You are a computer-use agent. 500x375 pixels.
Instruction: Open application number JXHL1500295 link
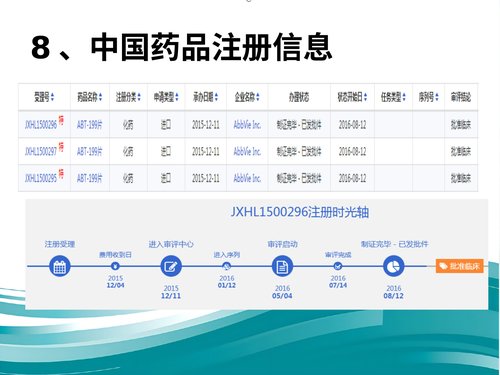pos(41,178)
